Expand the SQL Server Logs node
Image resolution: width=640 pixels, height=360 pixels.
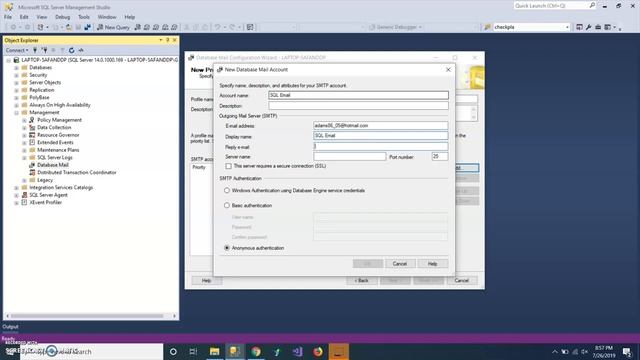[24, 158]
